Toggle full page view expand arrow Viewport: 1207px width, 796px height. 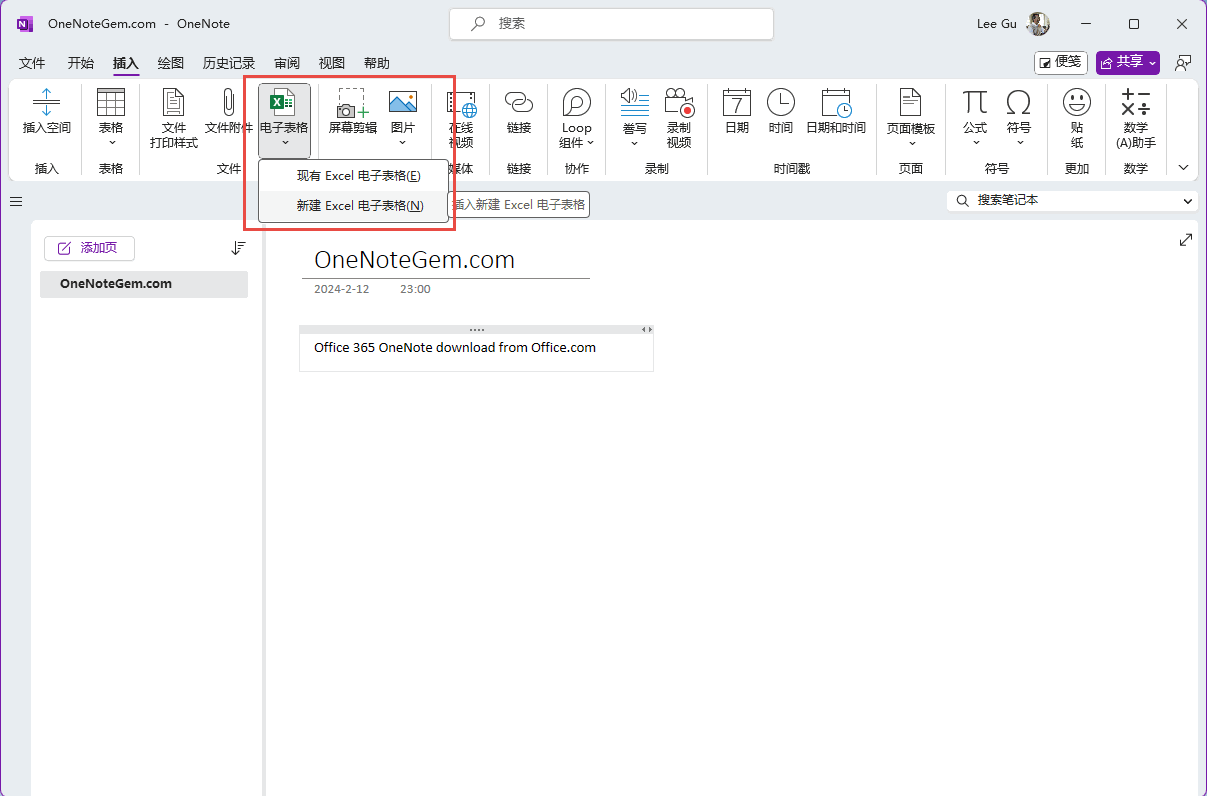(x=1185, y=240)
